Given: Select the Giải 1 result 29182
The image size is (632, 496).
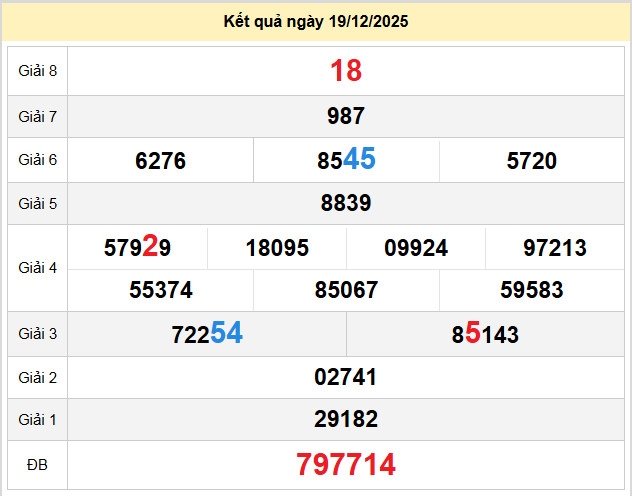Looking at the screenshot, I should 346,420.
